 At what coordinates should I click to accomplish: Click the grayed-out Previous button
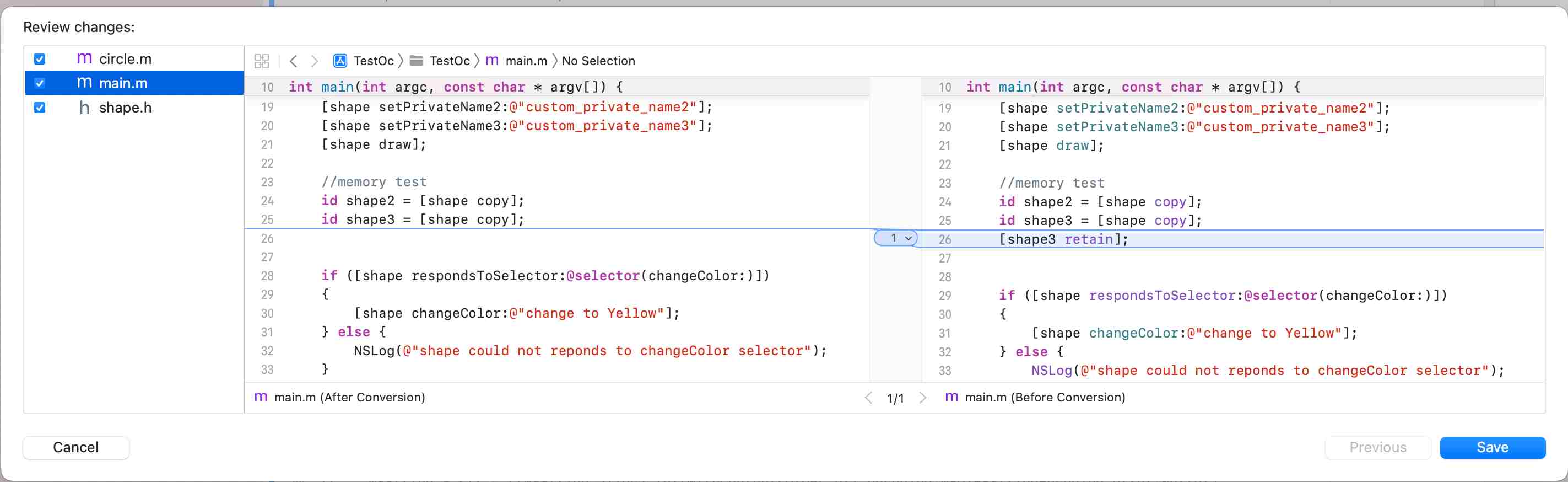[x=1377, y=447]
